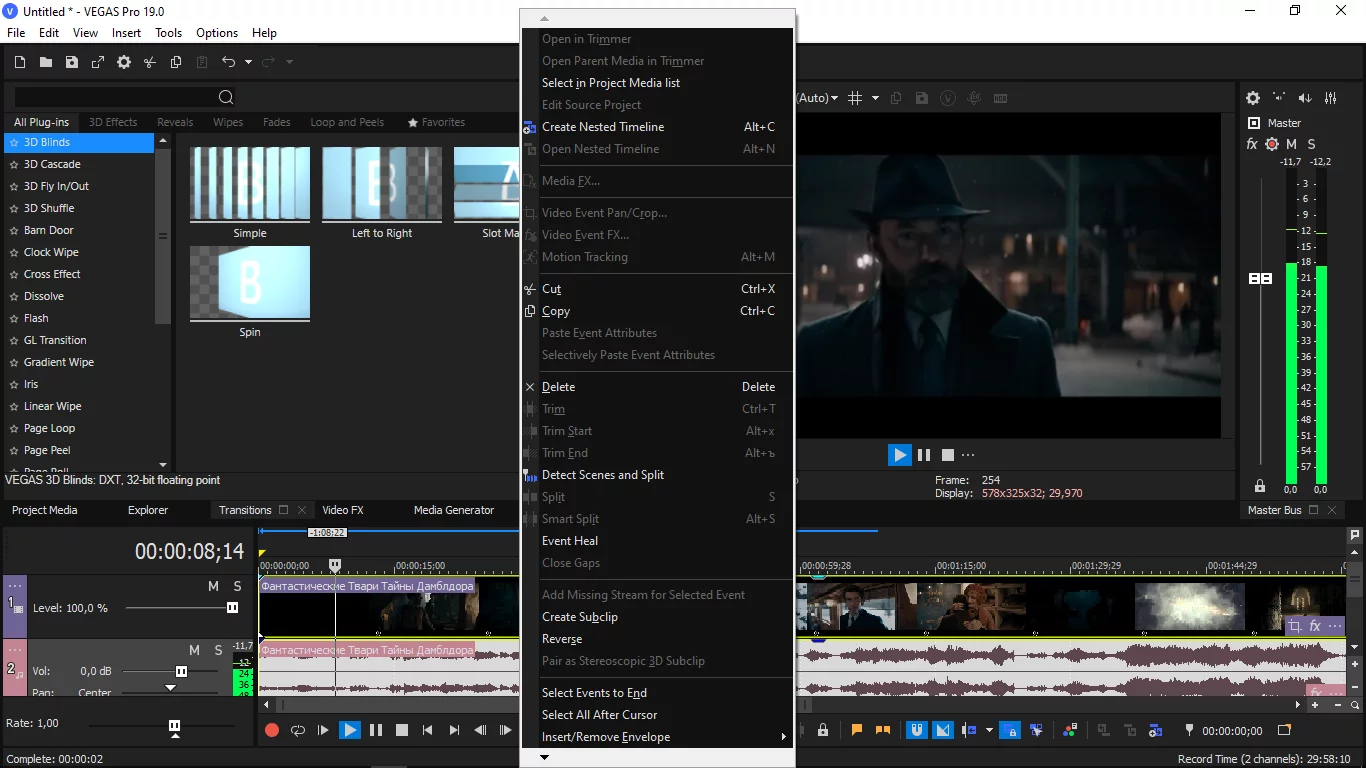Click the plug-in search magnifier icon

(226, 97)
